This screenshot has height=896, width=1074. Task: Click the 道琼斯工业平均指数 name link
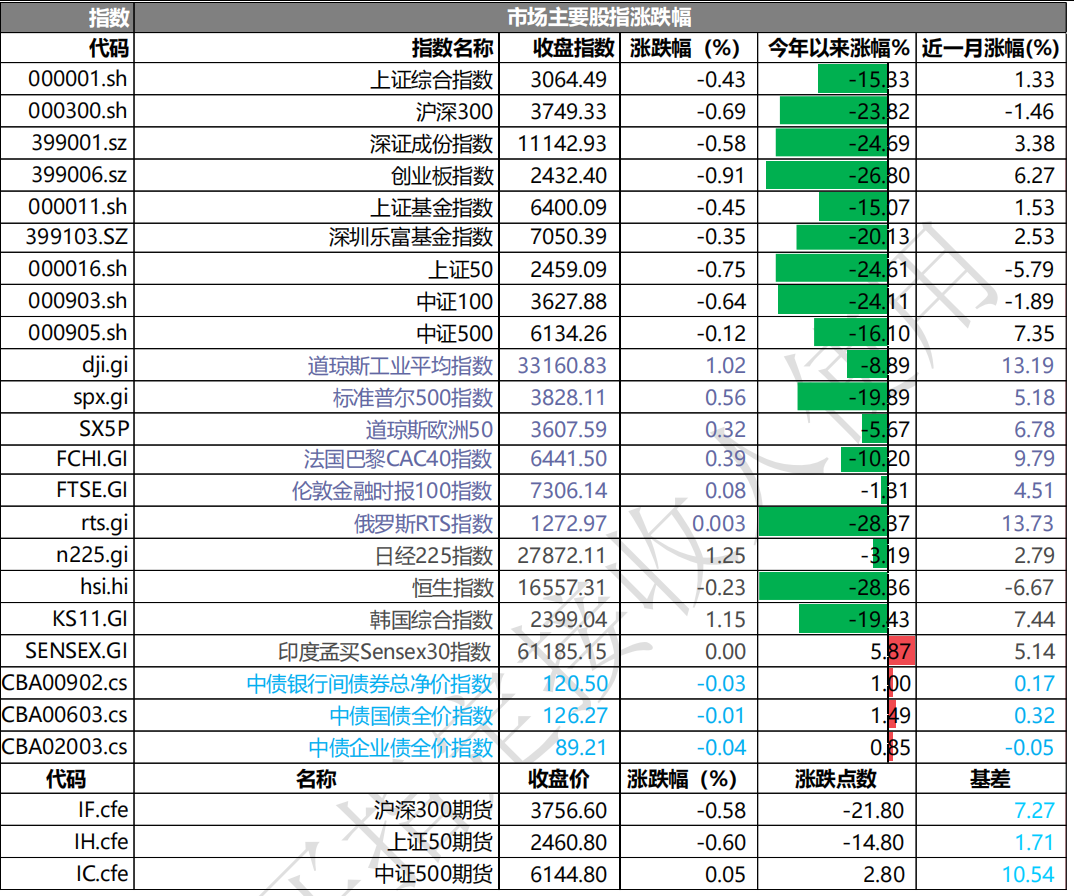pyautogui.click(x=400, y=366)
